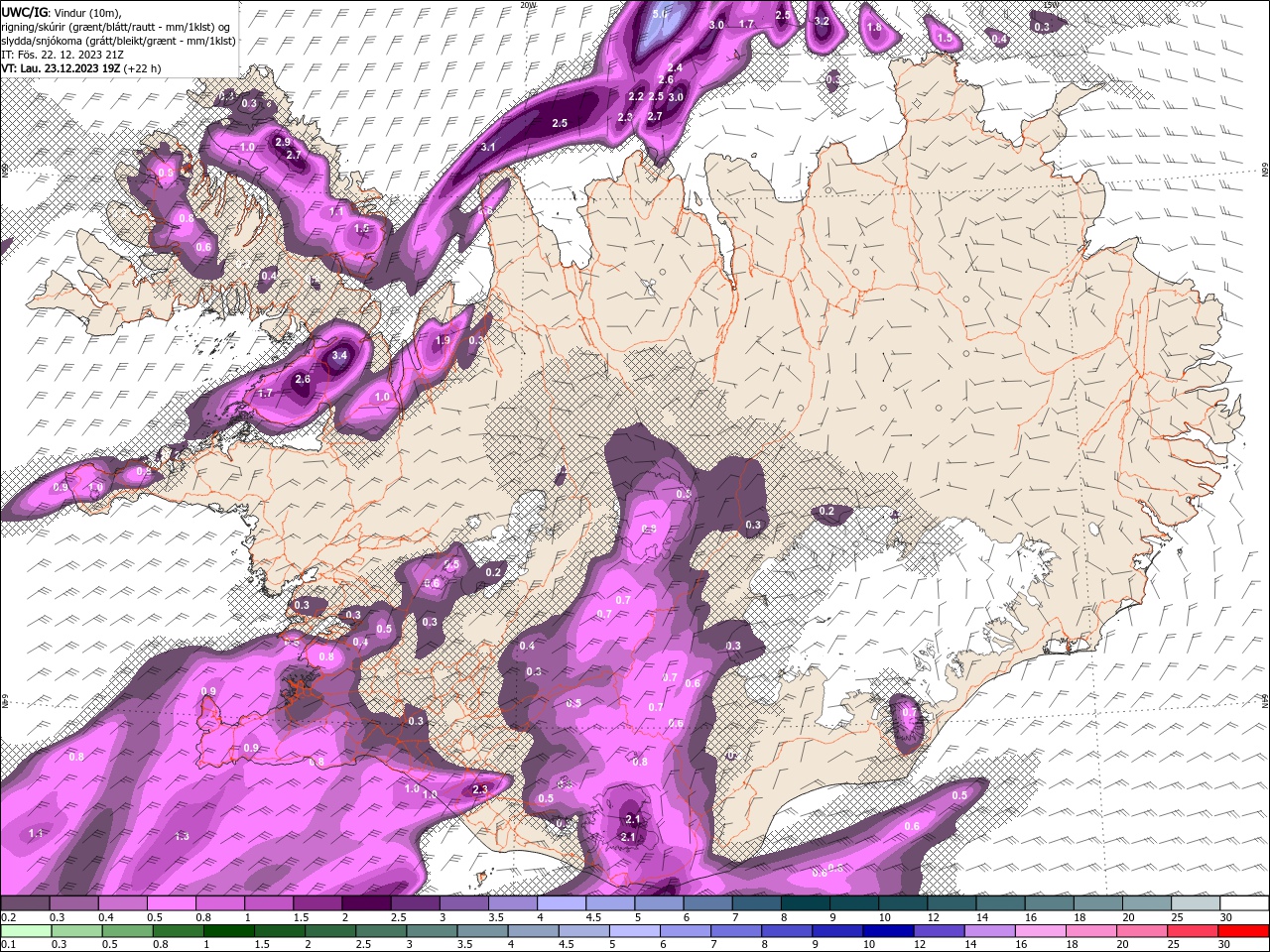Click the '1.9' snowfall value on the map
Image resolution: width=1270 pixels, height=952 pixels.
(x=443, y=340)
